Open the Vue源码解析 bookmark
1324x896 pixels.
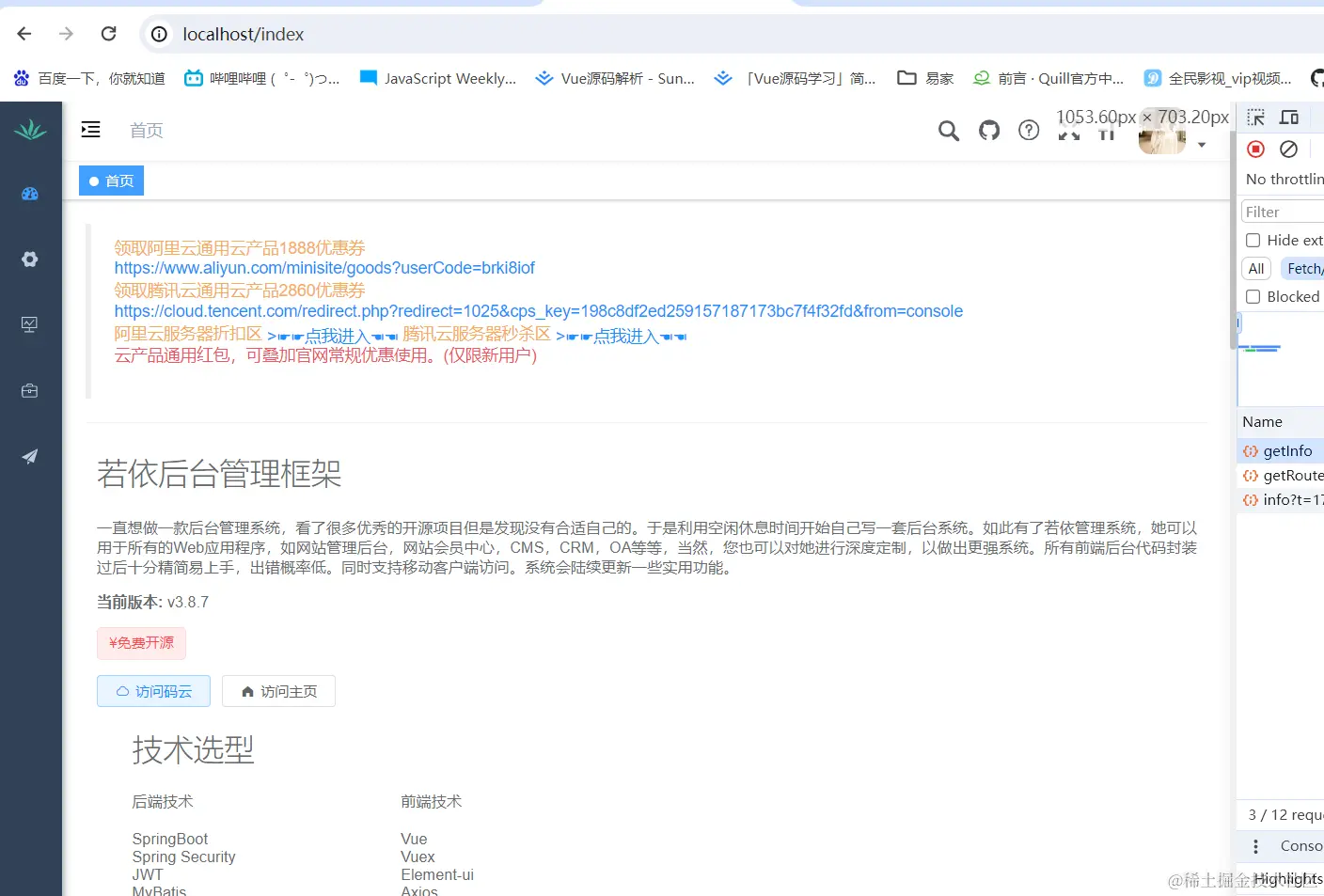click(615, 78)
